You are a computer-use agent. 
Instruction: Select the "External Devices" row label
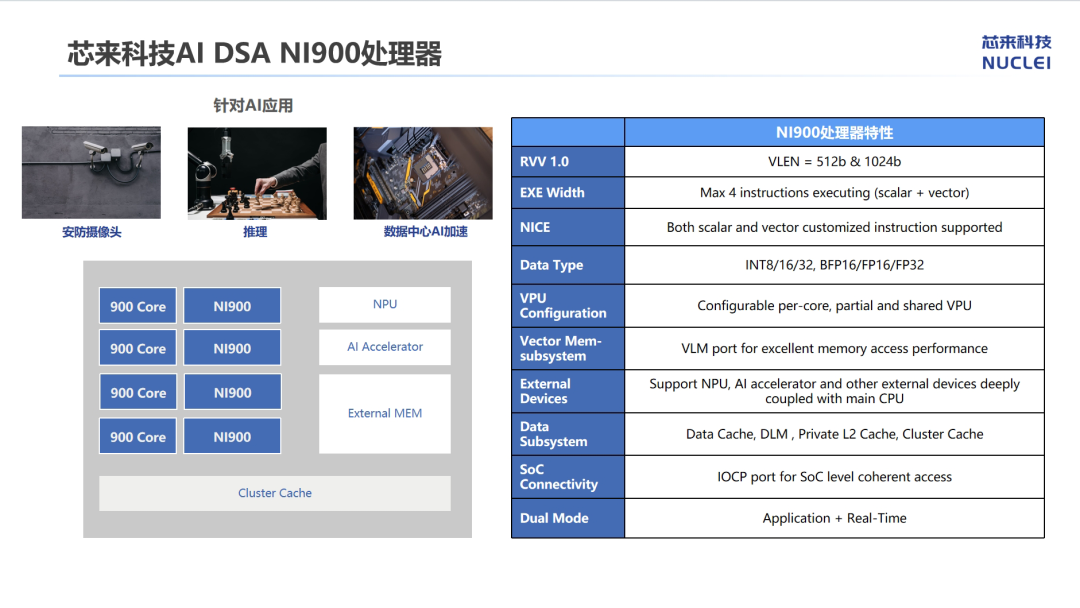[x=568, y=391]
